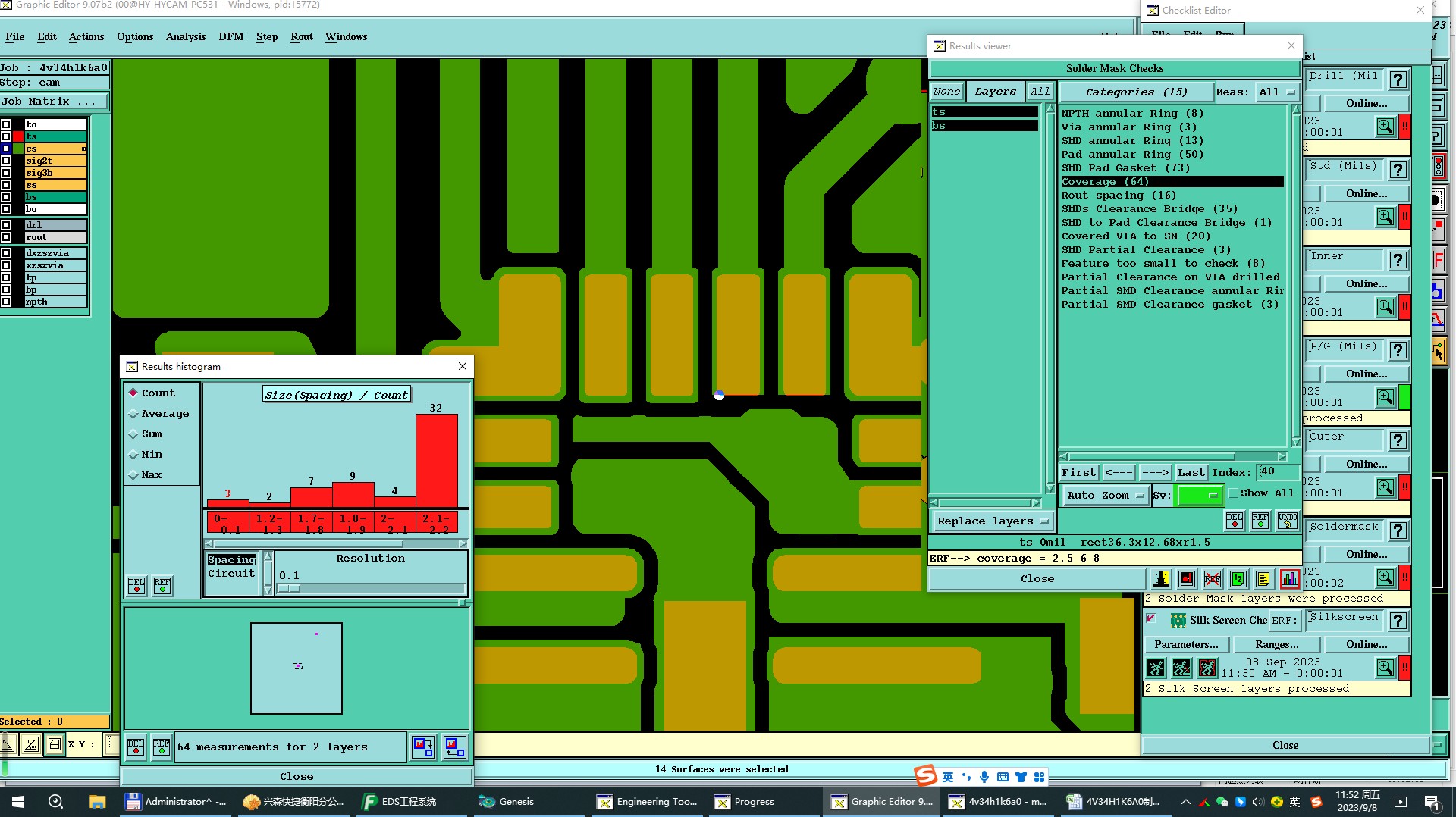Open the Analysis menu
1456x817 pixels.
tap(186, 36)
